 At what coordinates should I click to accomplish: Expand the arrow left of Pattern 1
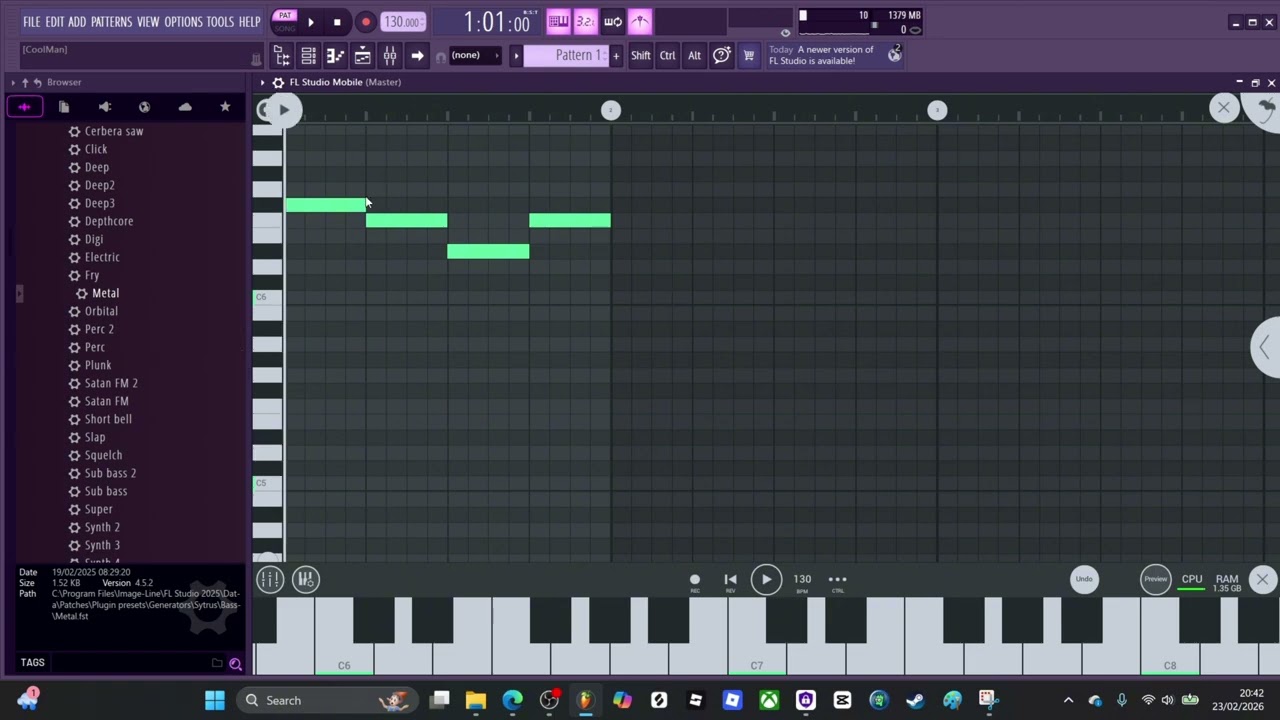coord(516,56)
